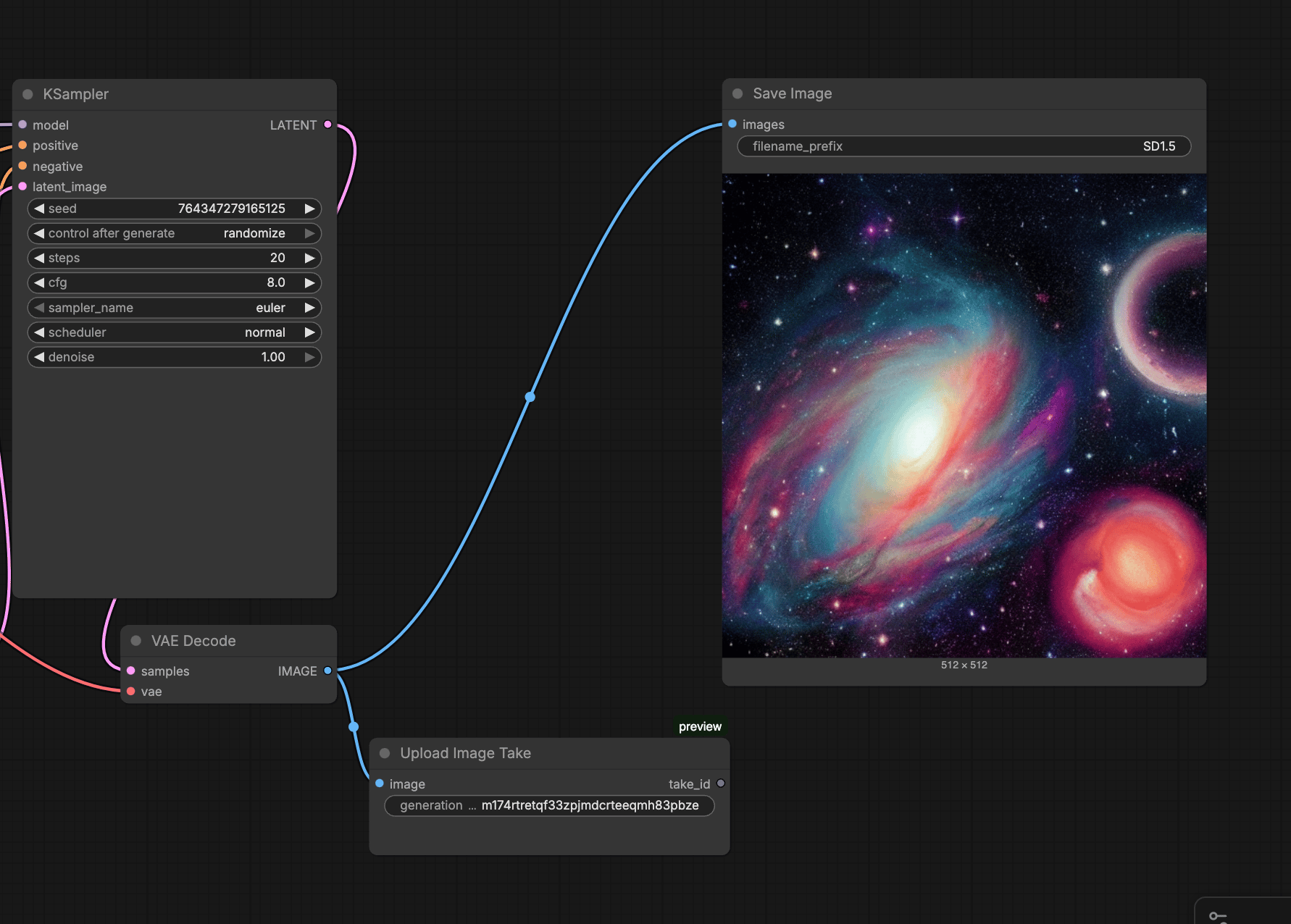Open control after generate randomize combo
The height and width of the screenshot is (924, 1291).
tap(175, 233)
